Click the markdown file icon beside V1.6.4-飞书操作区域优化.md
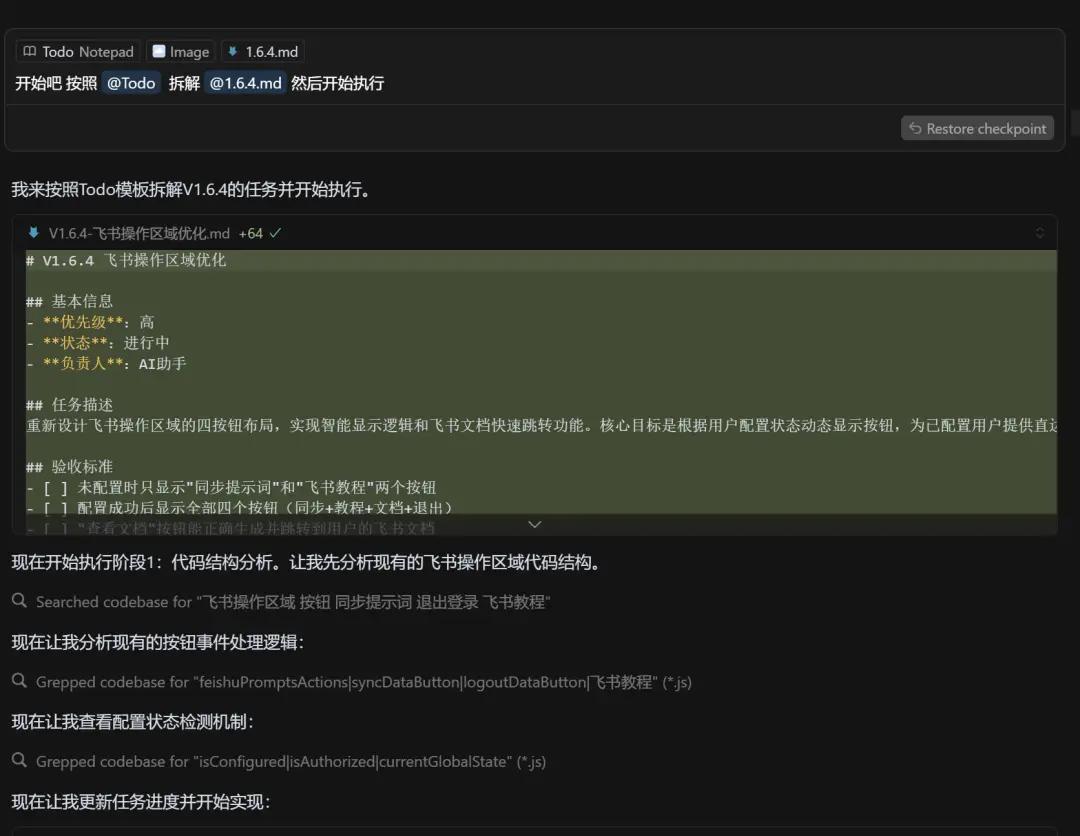The height and width of the screenshot is (836, 1080). (34, 233)
